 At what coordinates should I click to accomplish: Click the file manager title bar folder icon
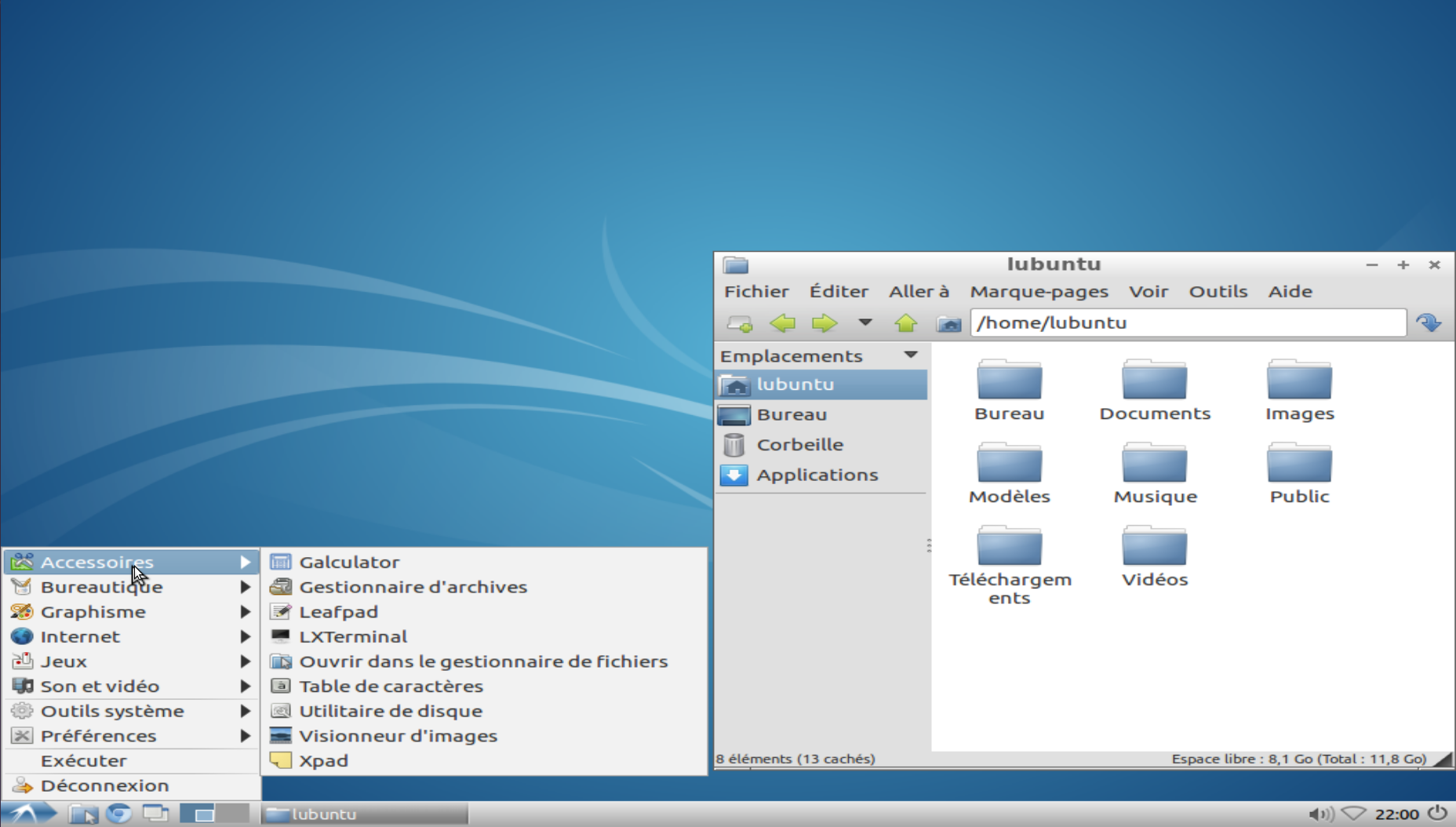point(736,265)
